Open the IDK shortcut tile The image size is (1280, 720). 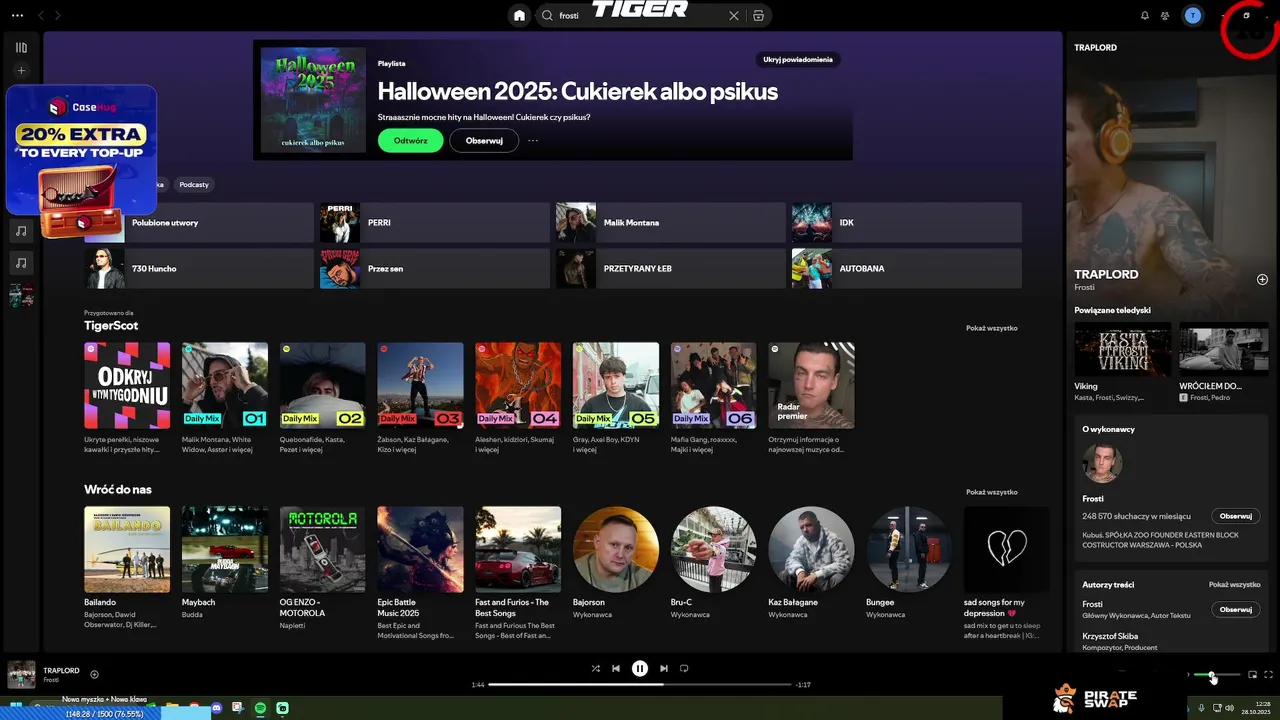coord(906,223)
